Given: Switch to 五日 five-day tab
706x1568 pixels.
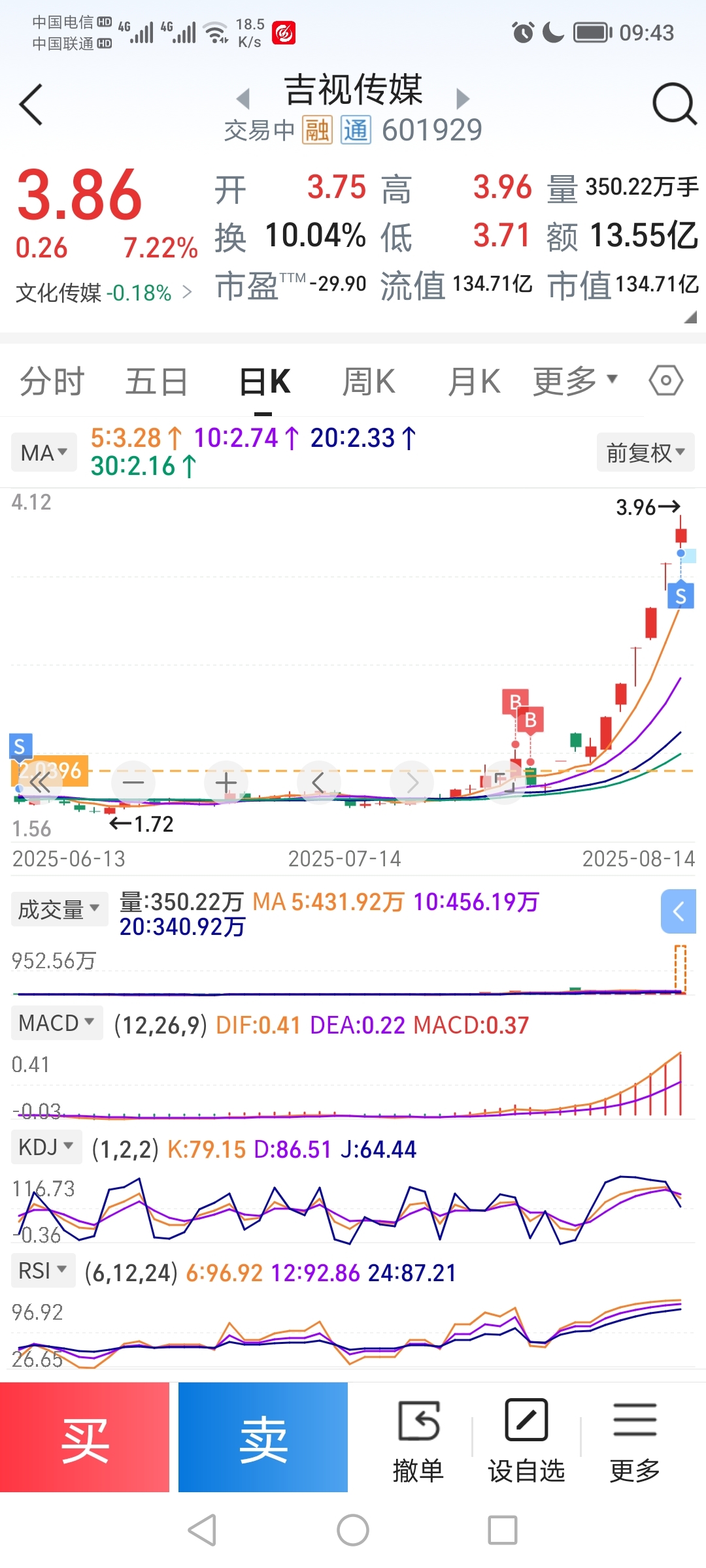Looking at the screenshot, I should pos(157,382).
